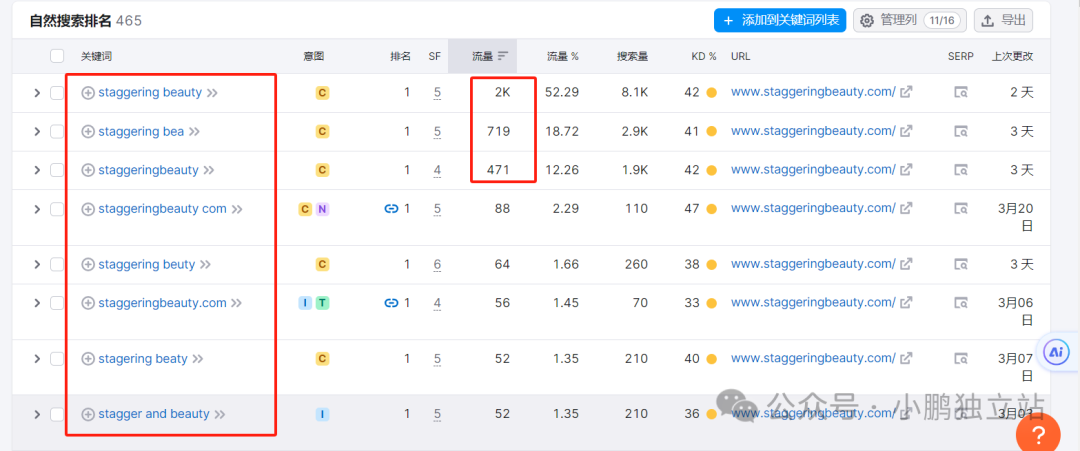This screenshot has width=1080, height=451.
Task: Toggle the select-all checkbox in header
Action: [57, 56]
